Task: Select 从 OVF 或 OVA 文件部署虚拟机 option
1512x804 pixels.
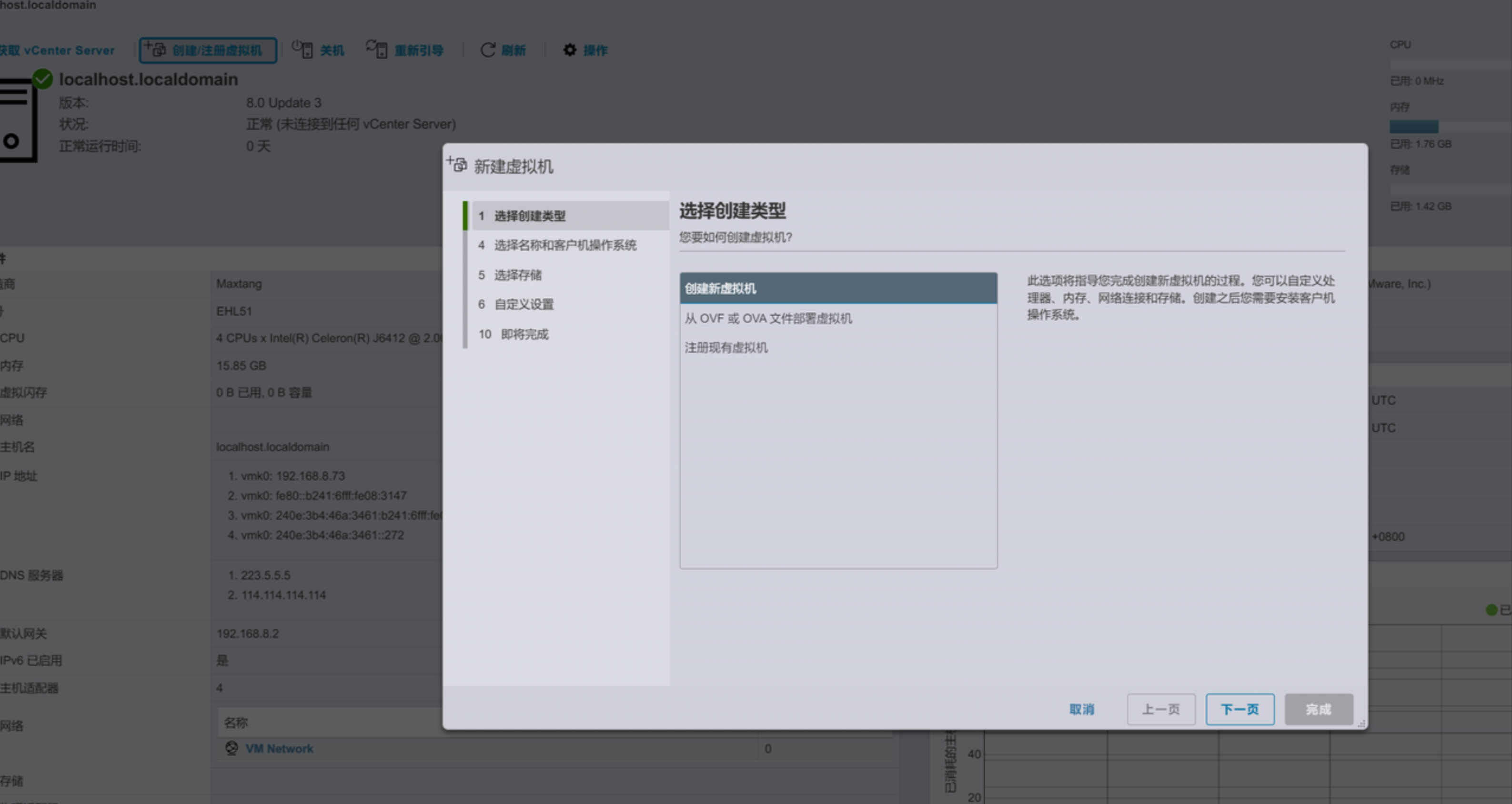Action: (x=768, y=318)
